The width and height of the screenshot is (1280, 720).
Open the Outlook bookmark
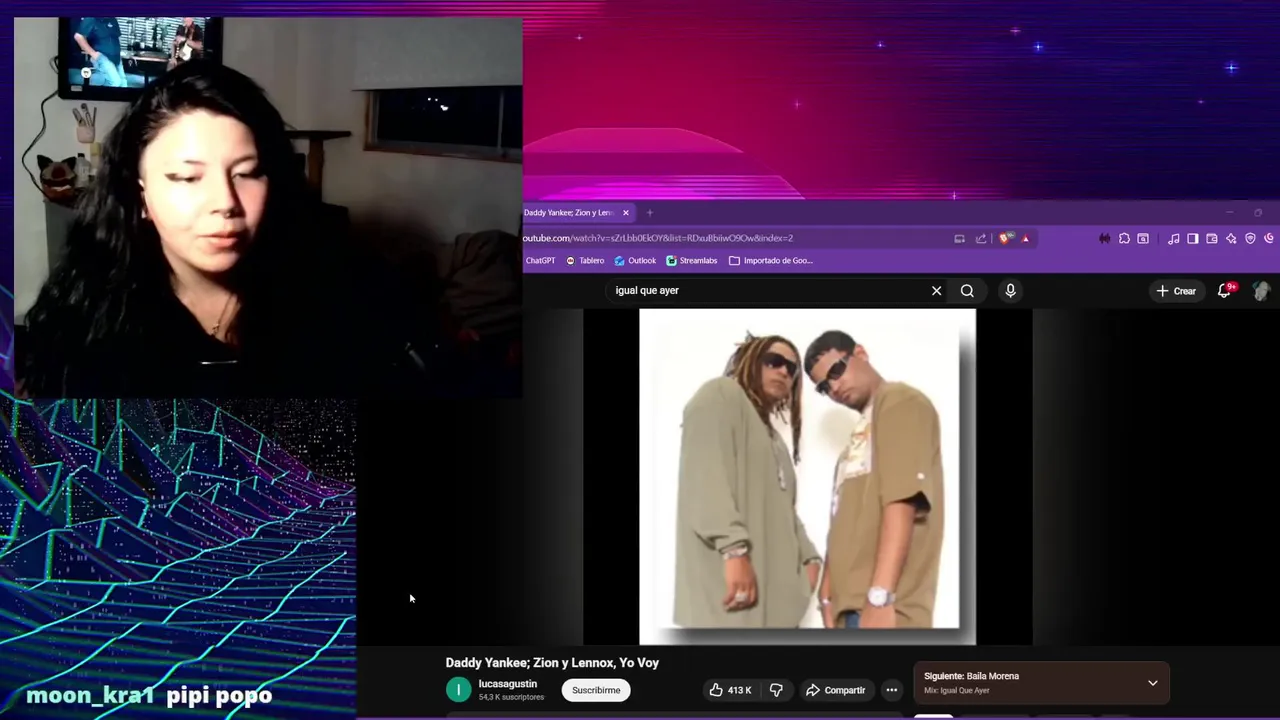coord(635,260)
